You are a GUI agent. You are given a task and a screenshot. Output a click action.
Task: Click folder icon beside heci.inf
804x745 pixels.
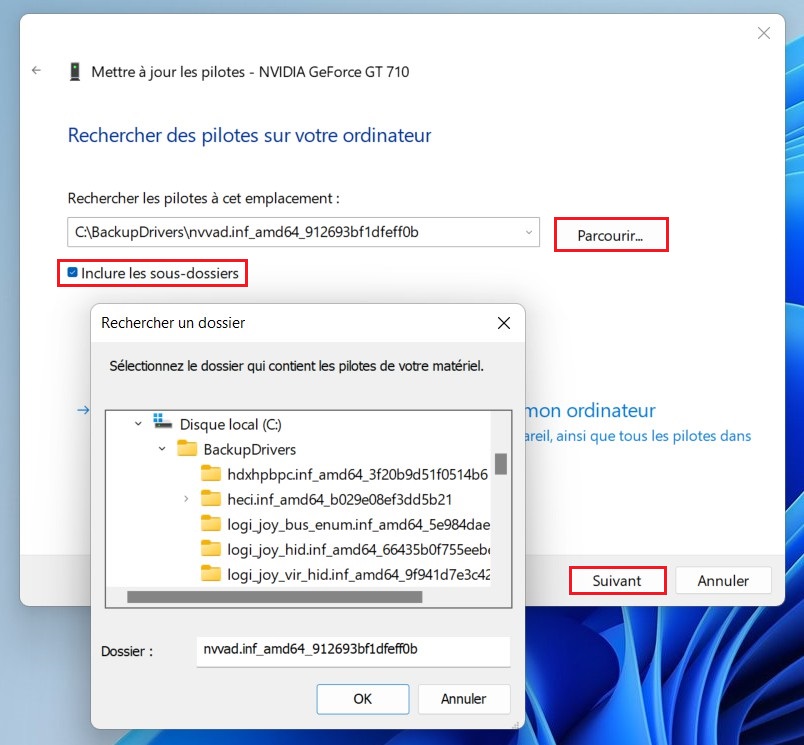click(211, 498)
